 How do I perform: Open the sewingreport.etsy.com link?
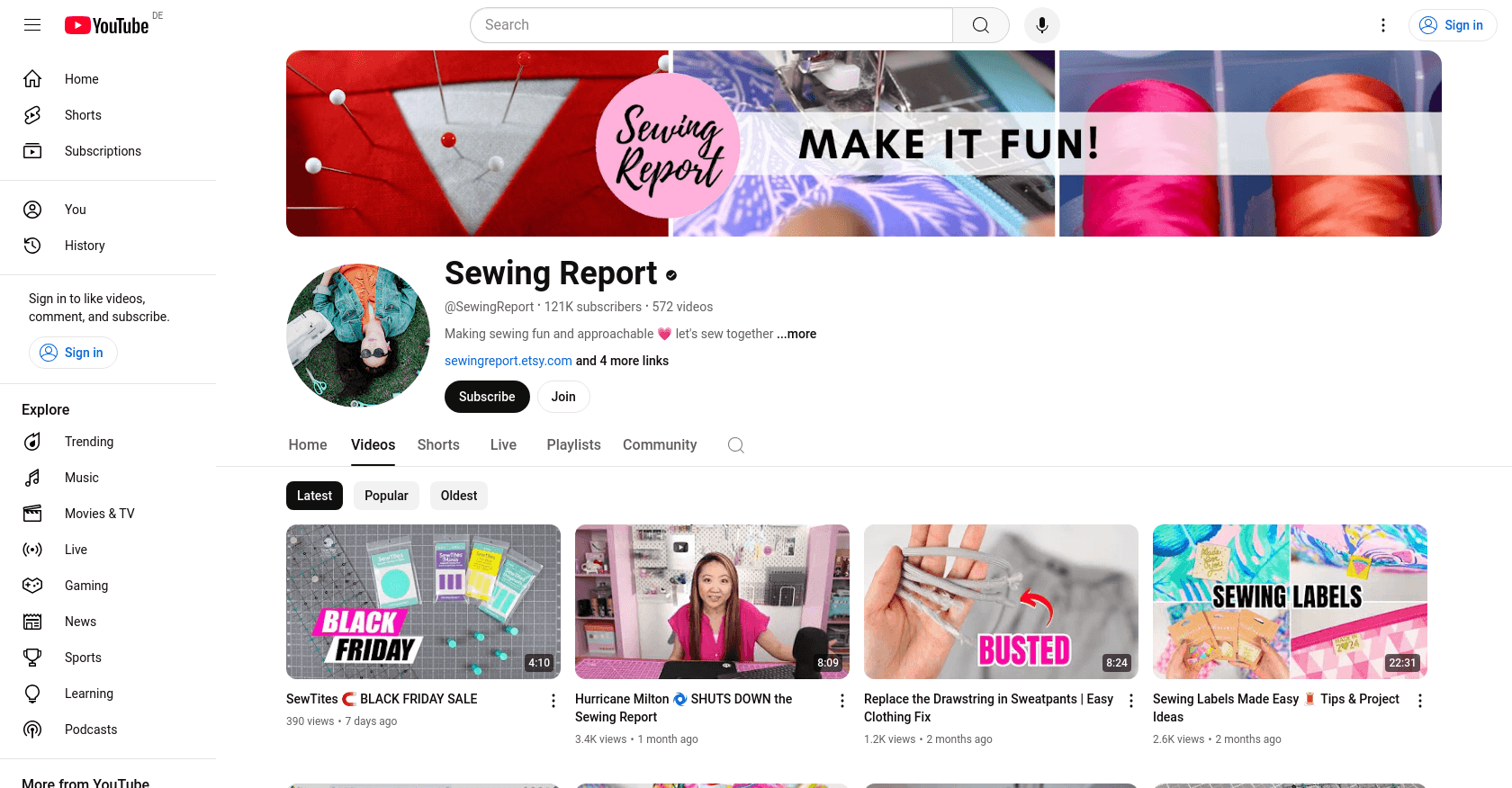508,361
